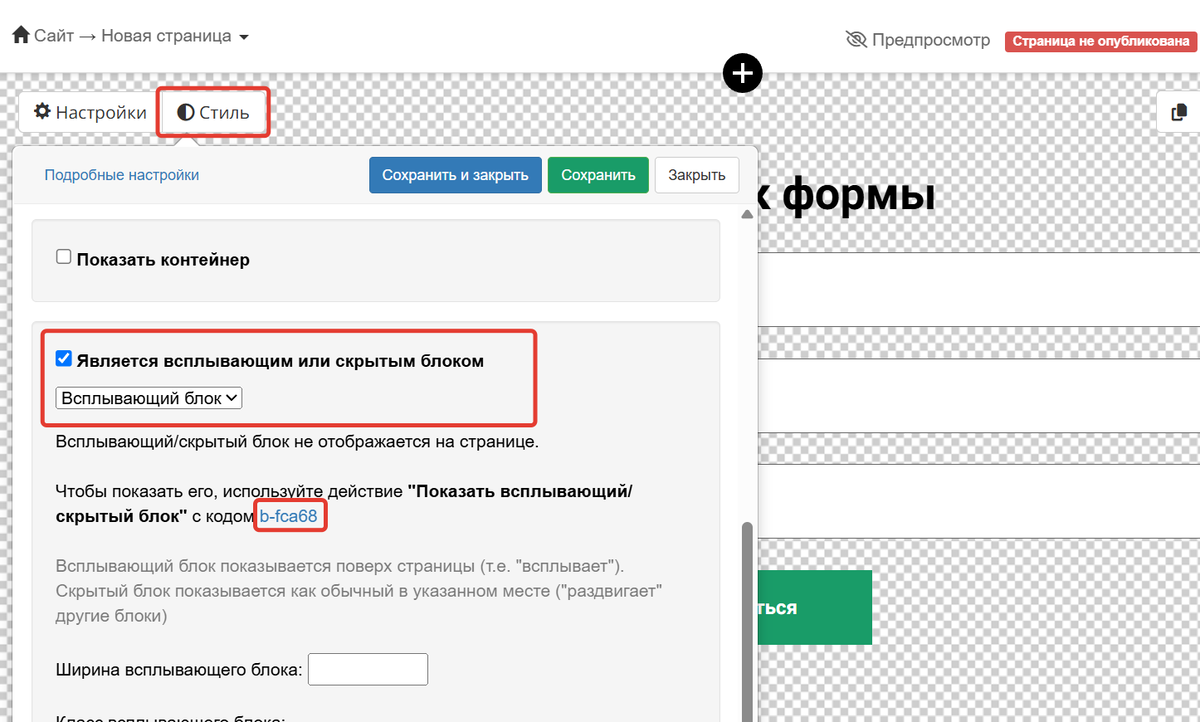Open Предпросмотр preview link
Image resolution: width=1200 pixels, height=722 pixels.
pos(931,40)
